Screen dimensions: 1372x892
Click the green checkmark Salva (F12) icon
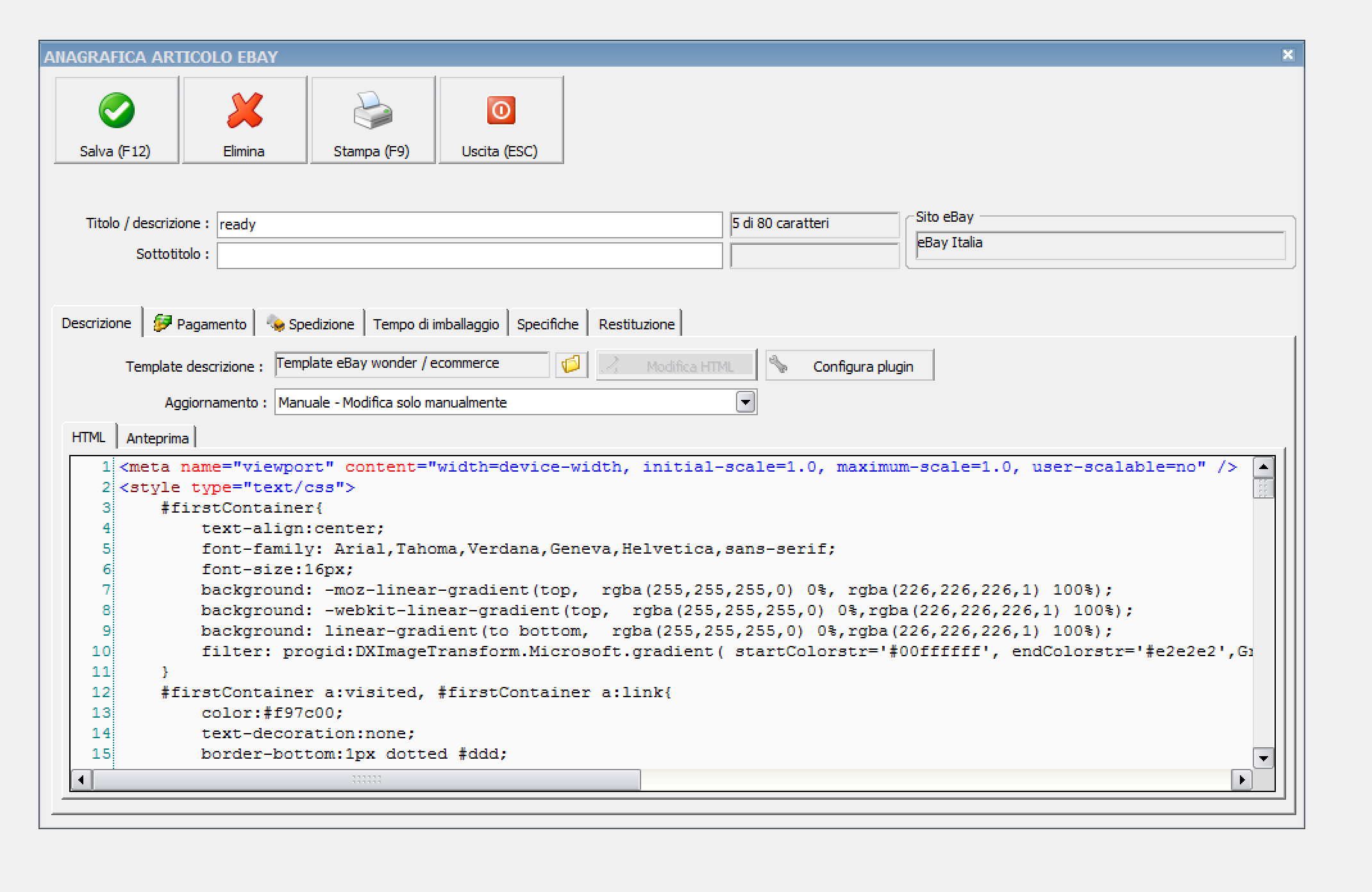tap(116, 110)
